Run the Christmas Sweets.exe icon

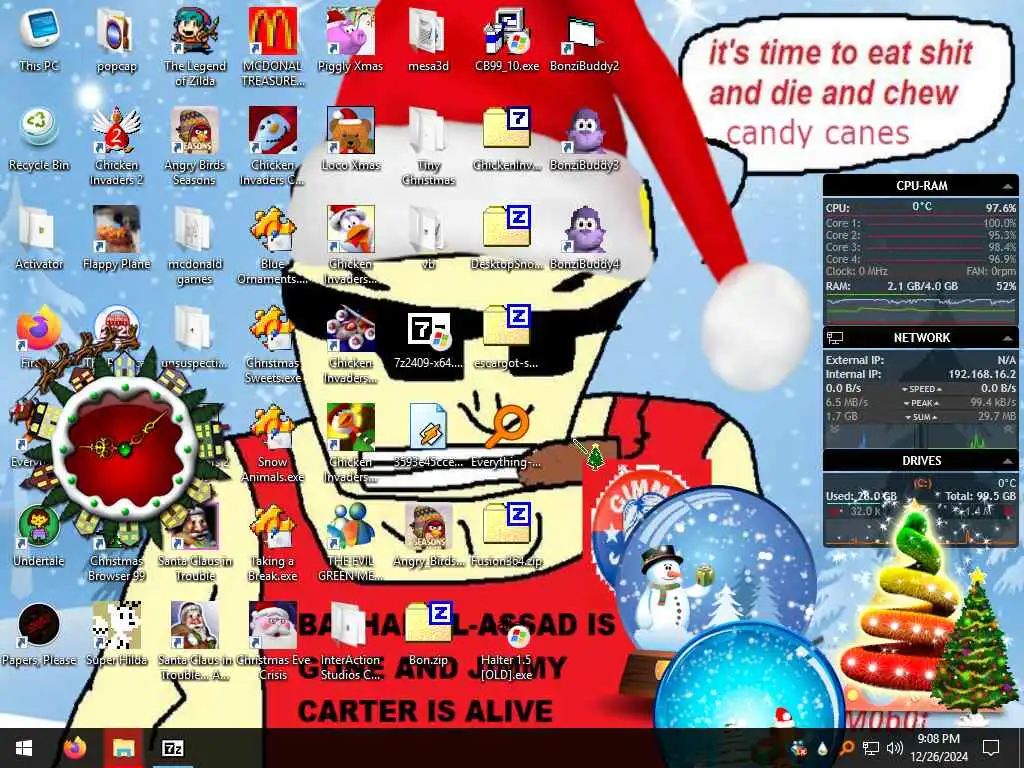click(272, 345)
